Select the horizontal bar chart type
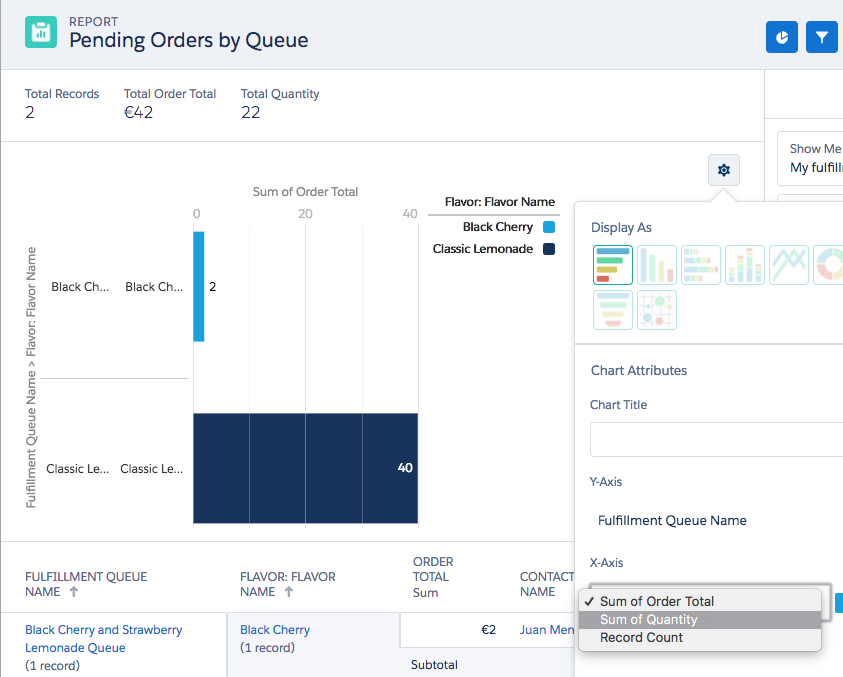843x677 pixels. pos(612,265)
